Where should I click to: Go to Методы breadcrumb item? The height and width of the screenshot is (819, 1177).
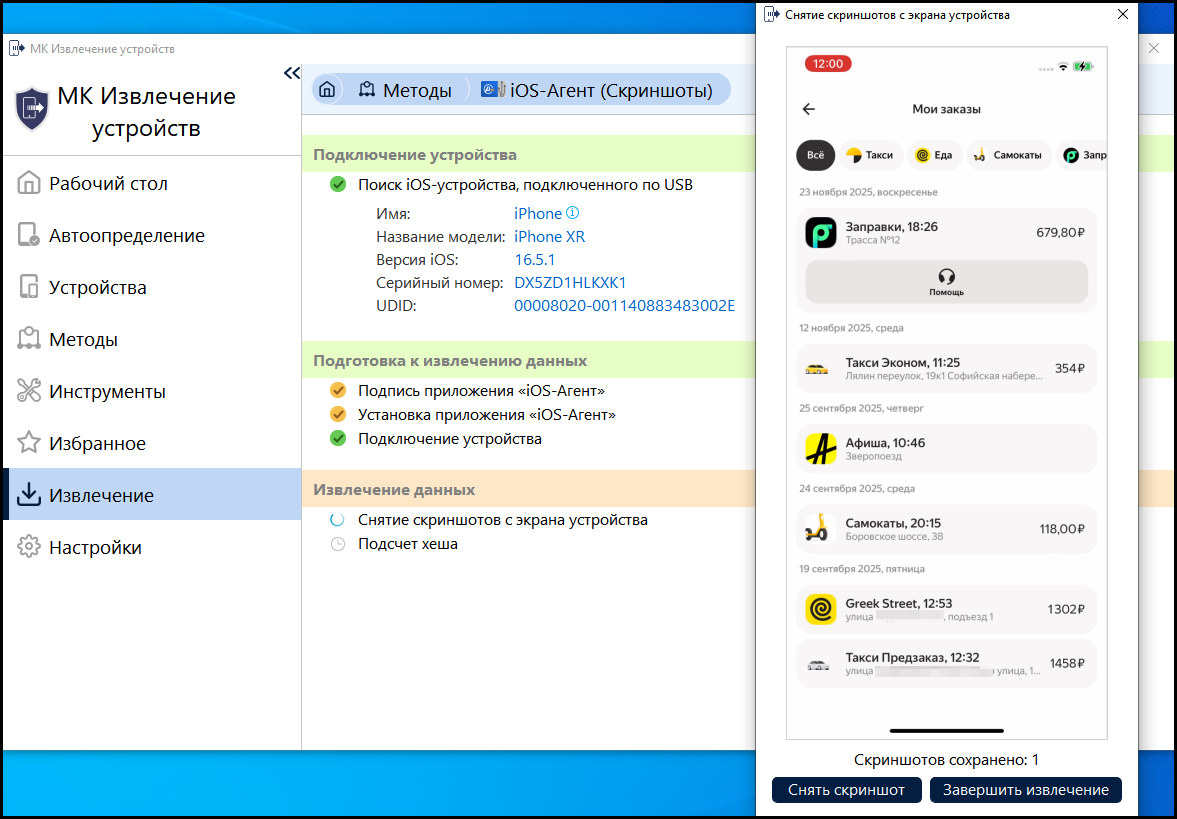(405, 90)
